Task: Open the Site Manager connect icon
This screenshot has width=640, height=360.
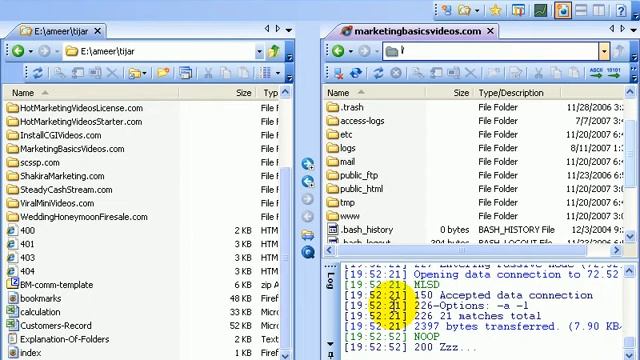Action: click(447, 10)
